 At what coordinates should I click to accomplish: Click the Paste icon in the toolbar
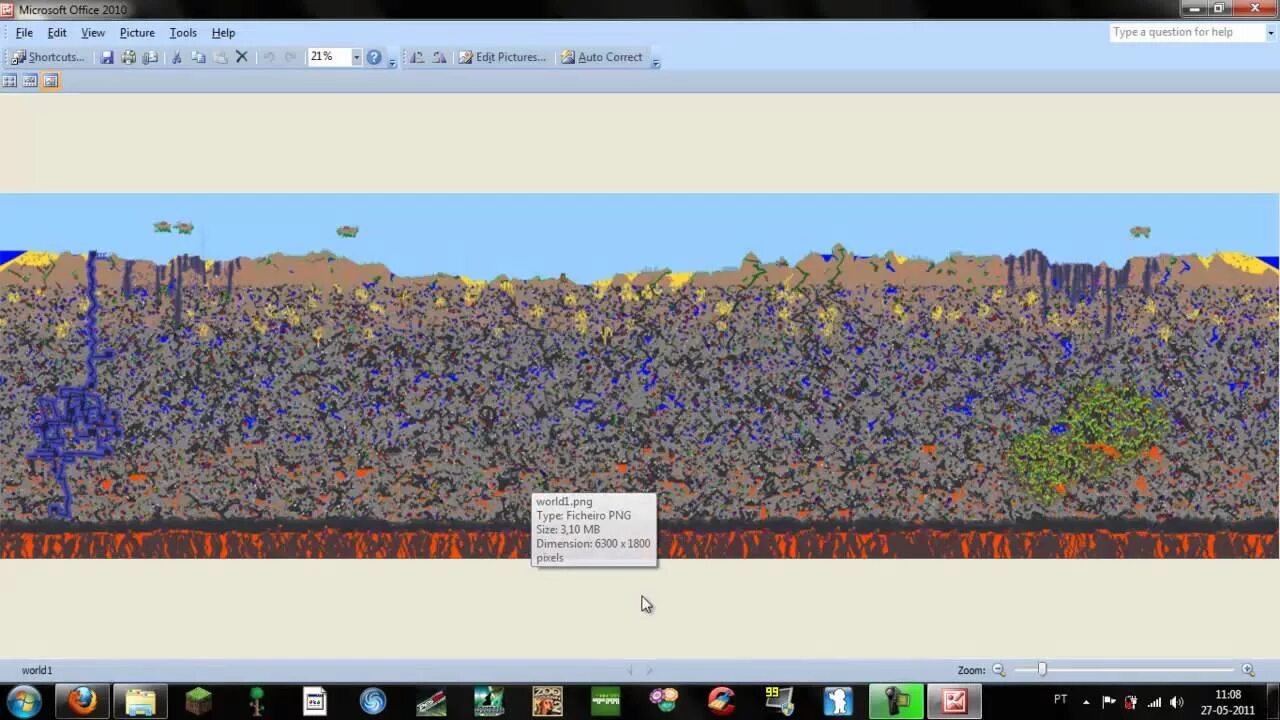coord(220,57)
